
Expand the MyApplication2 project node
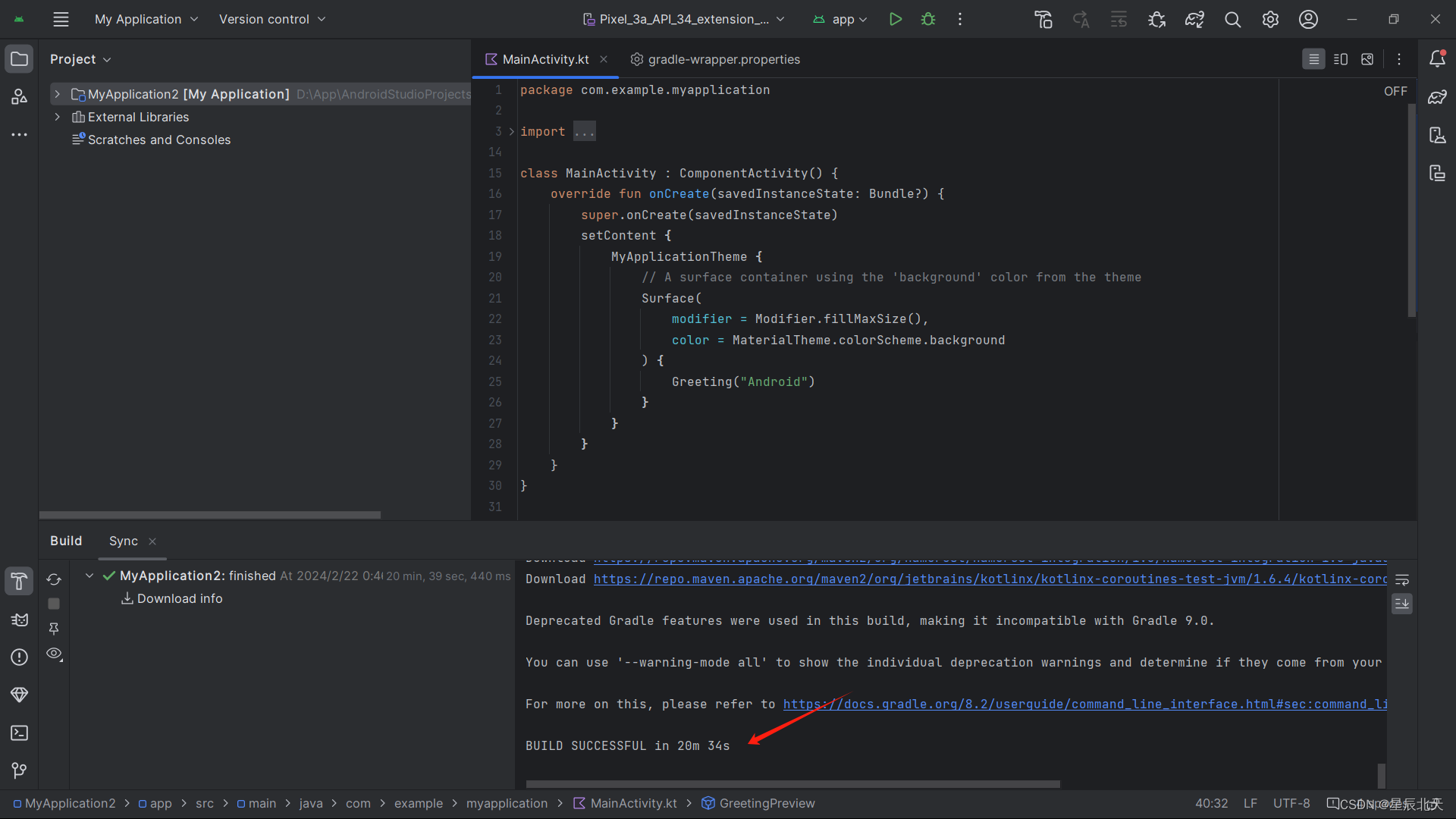(x=57, y=94)
